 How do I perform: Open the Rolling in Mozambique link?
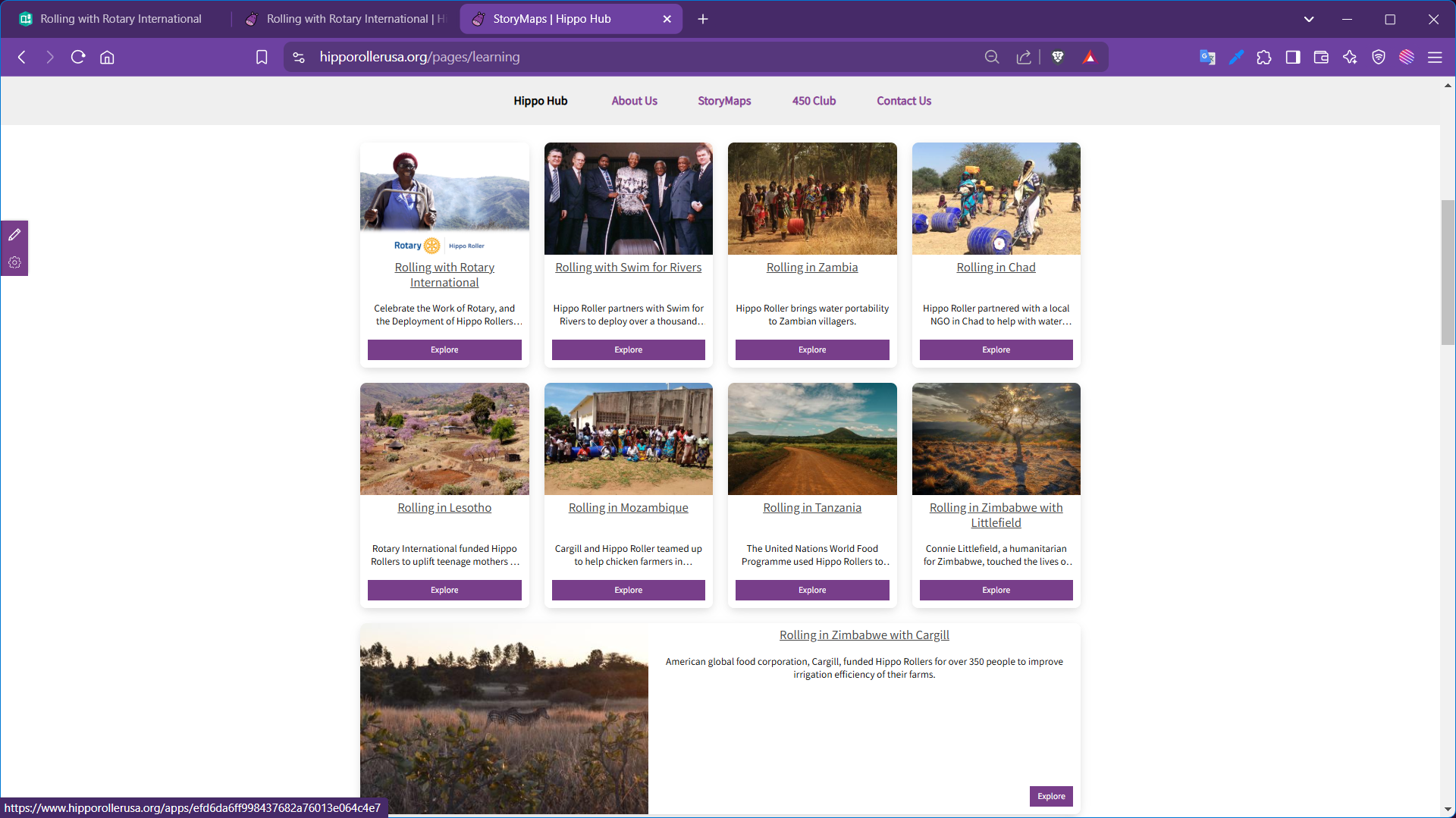(628, 508)
